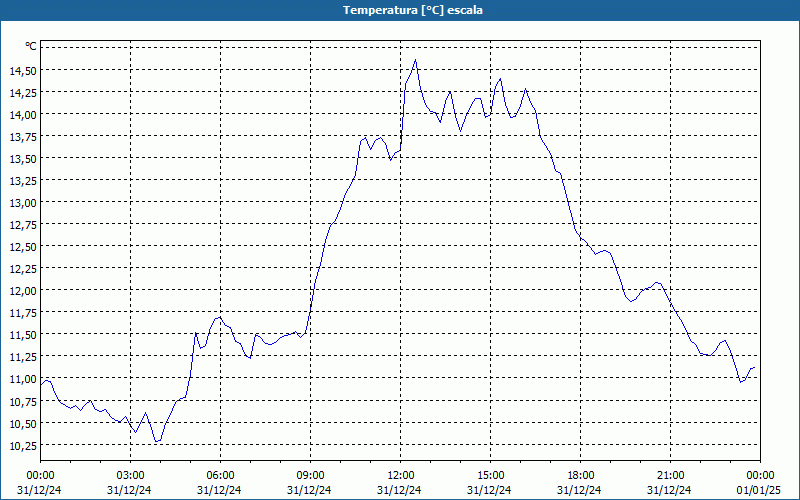Click the 31/12/24 date under 18:00
Image resolution: width=800 pixels, height=500 pixels.
(579, 490)
